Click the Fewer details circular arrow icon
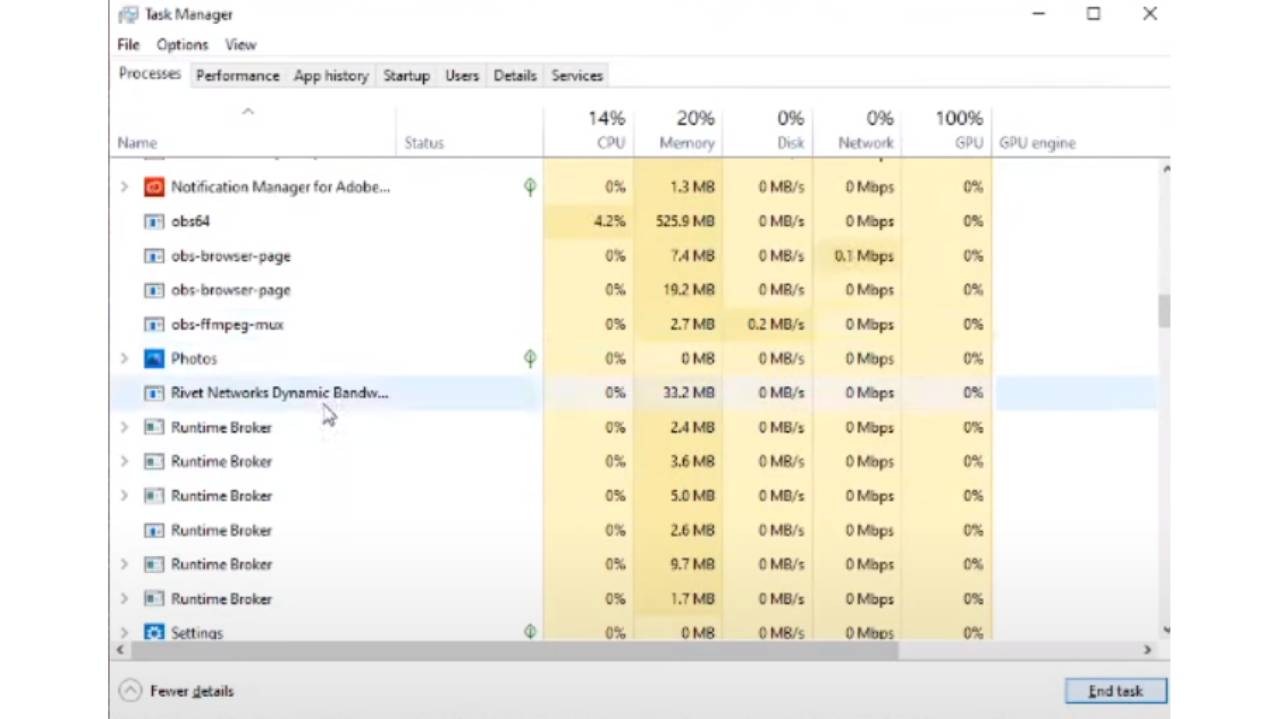The width and height of the screenshot is (1280, 719). pyautogui.click(x=130, y=691)
